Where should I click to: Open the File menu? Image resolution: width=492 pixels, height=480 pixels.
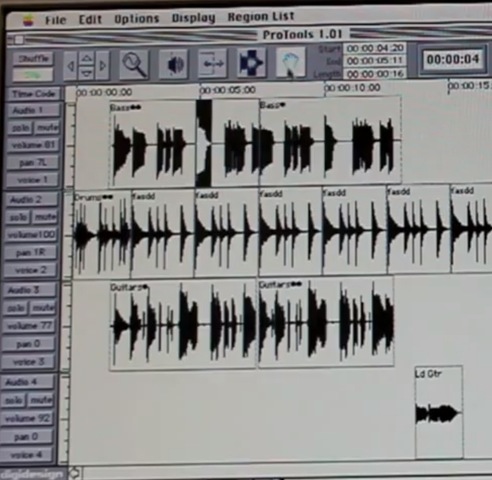(55, 20)
